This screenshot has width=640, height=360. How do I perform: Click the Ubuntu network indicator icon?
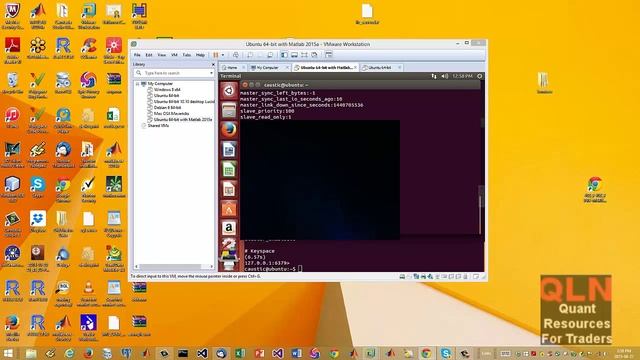(x=434, y=76)
